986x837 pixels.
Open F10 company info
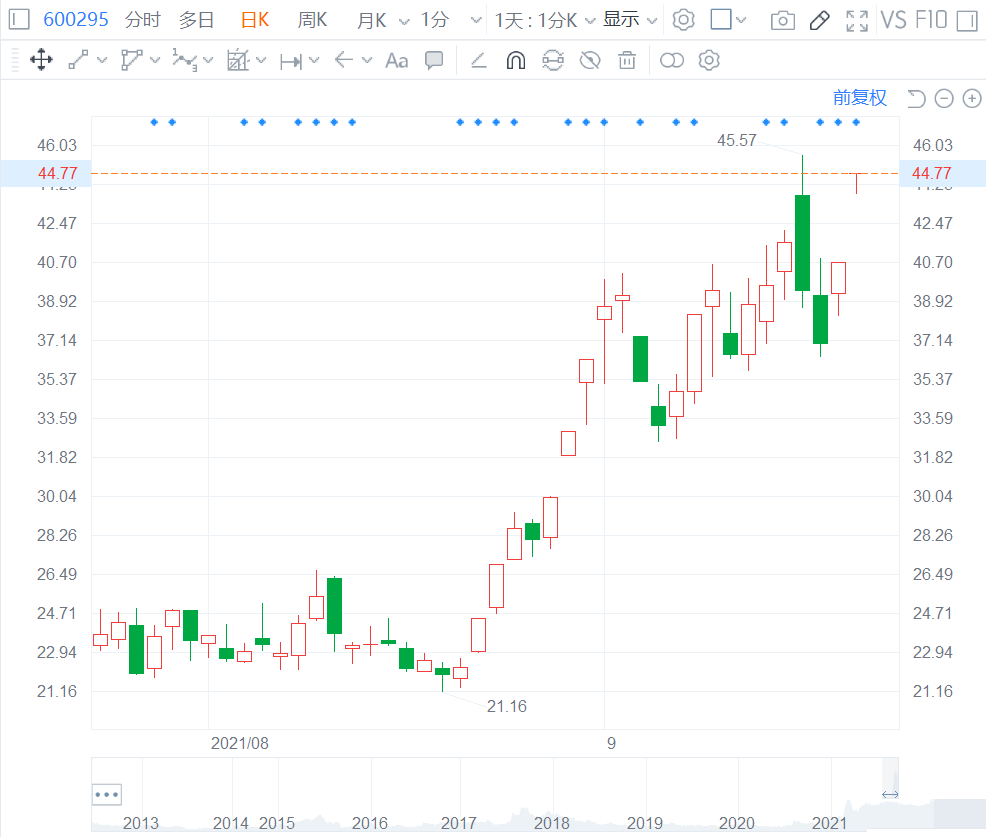[931, 20]
